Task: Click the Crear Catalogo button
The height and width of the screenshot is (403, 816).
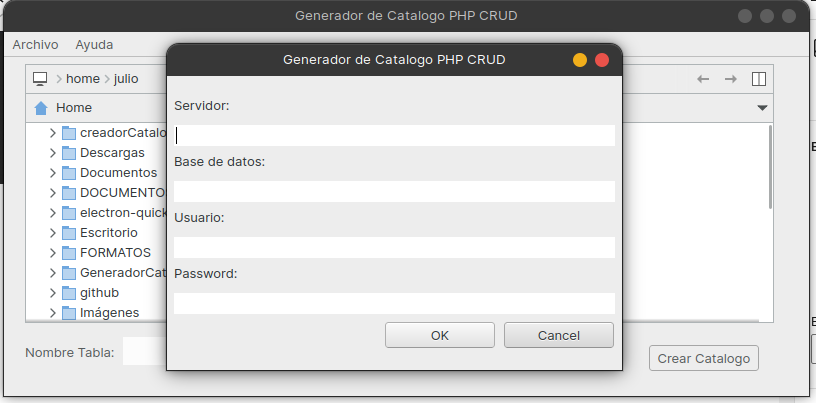Action: 703,358
